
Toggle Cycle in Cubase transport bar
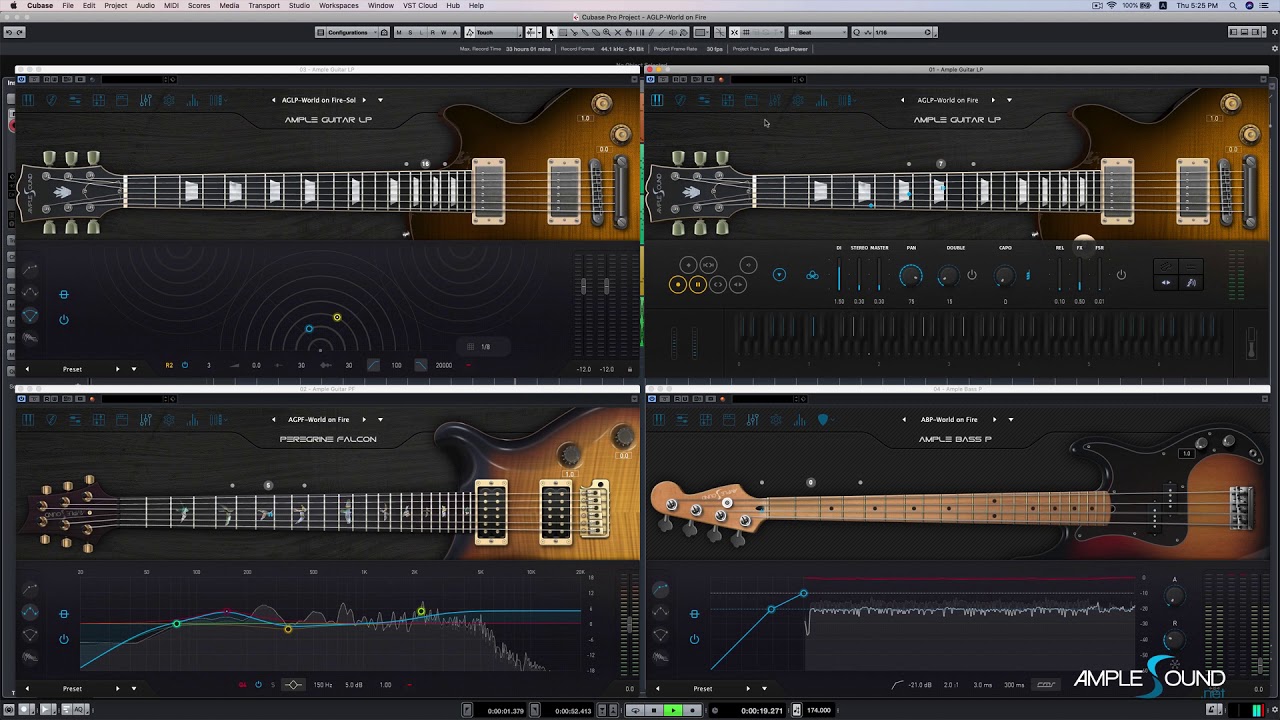click(635, 711)
